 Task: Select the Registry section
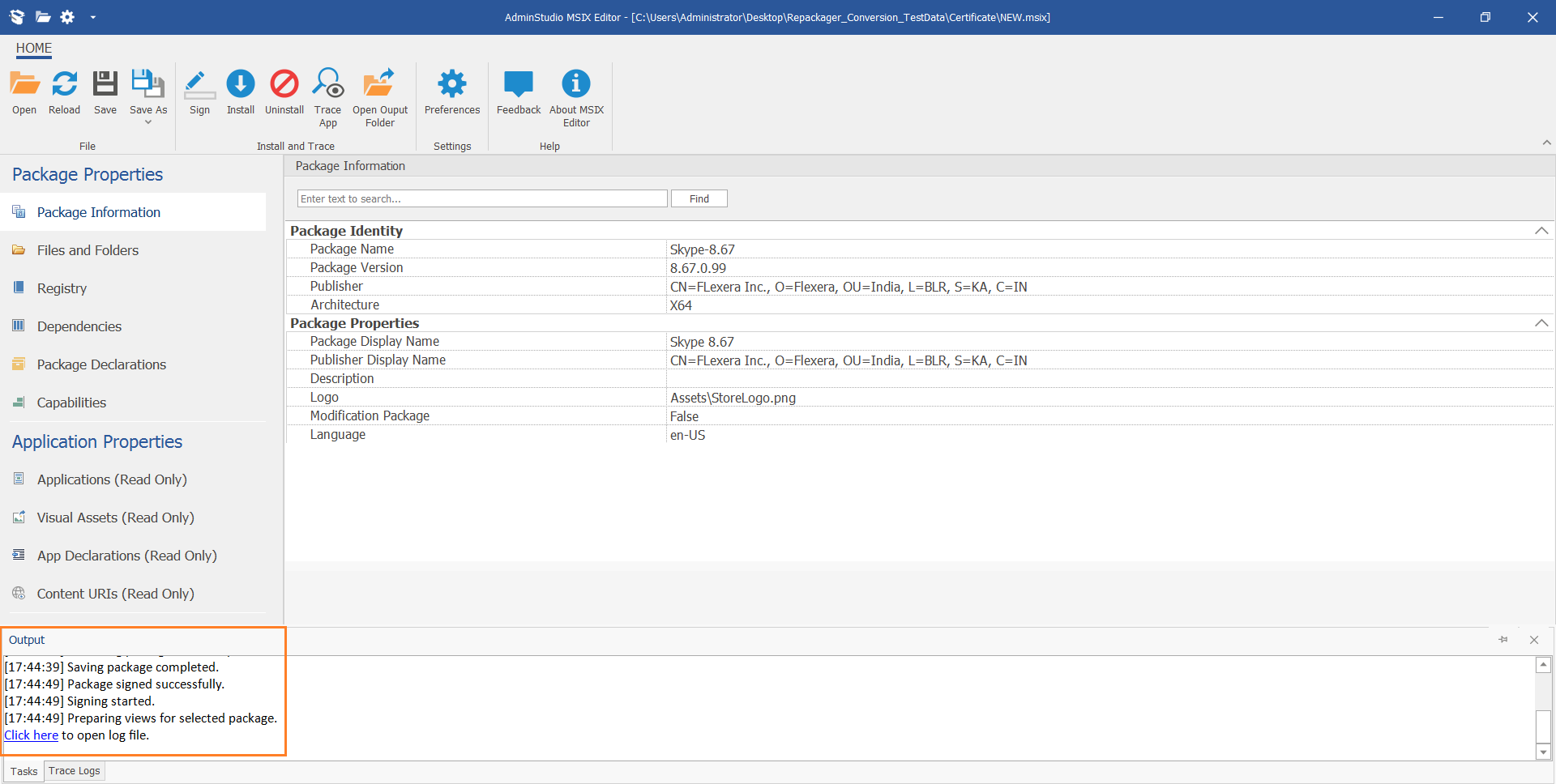[62, 288]
